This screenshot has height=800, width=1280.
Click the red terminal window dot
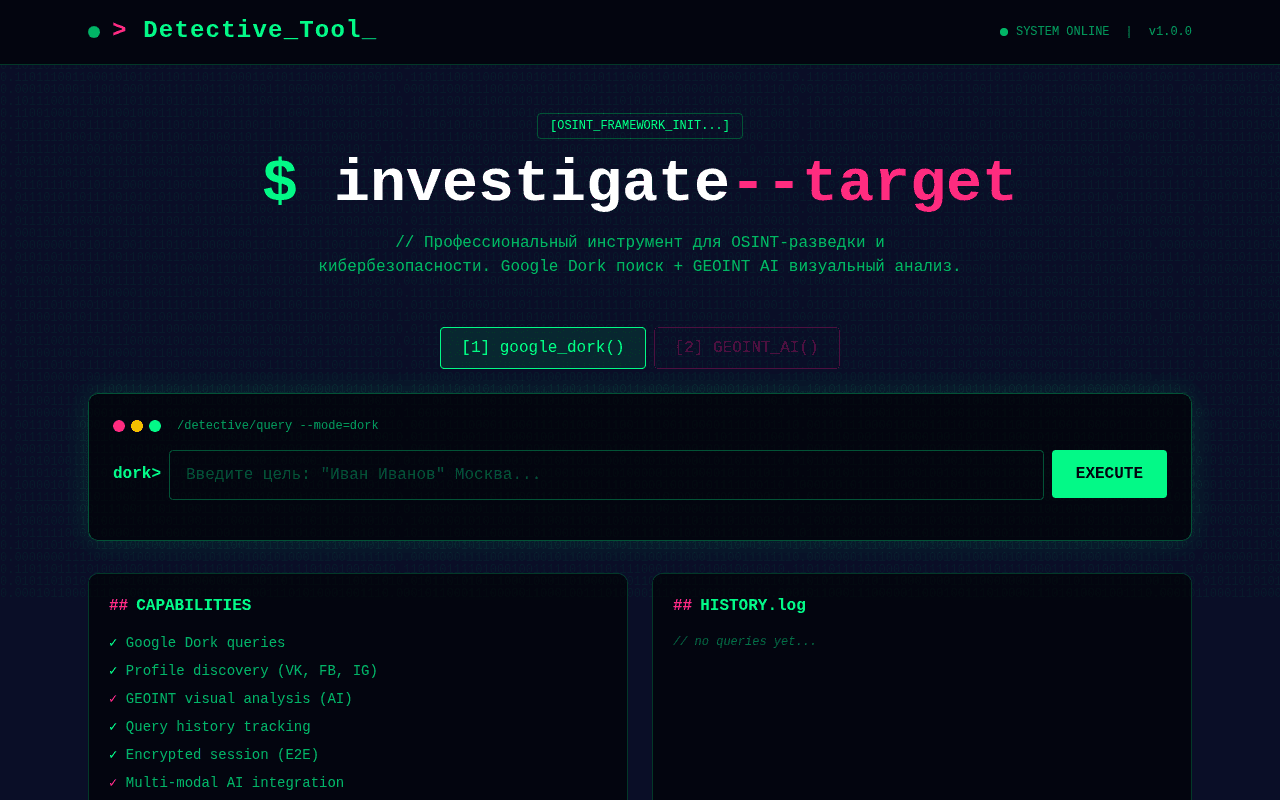(119, 426)
